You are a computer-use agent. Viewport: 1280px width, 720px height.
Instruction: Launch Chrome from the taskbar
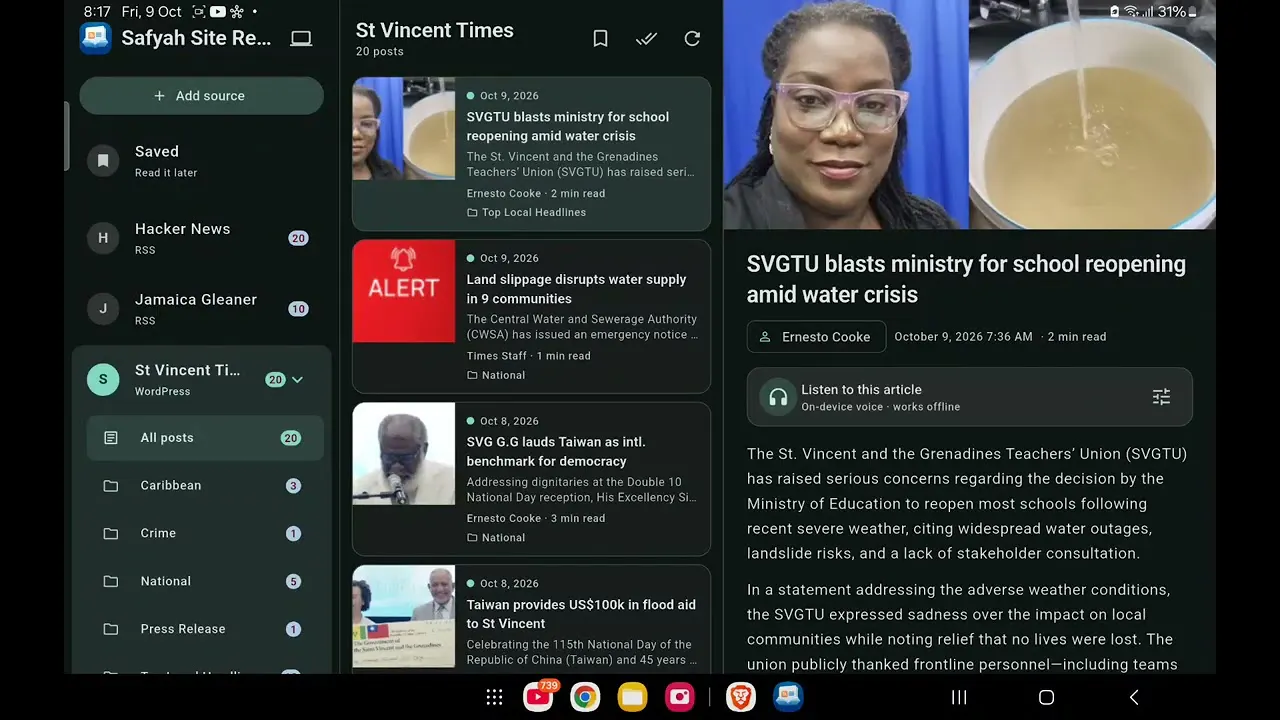585,697
